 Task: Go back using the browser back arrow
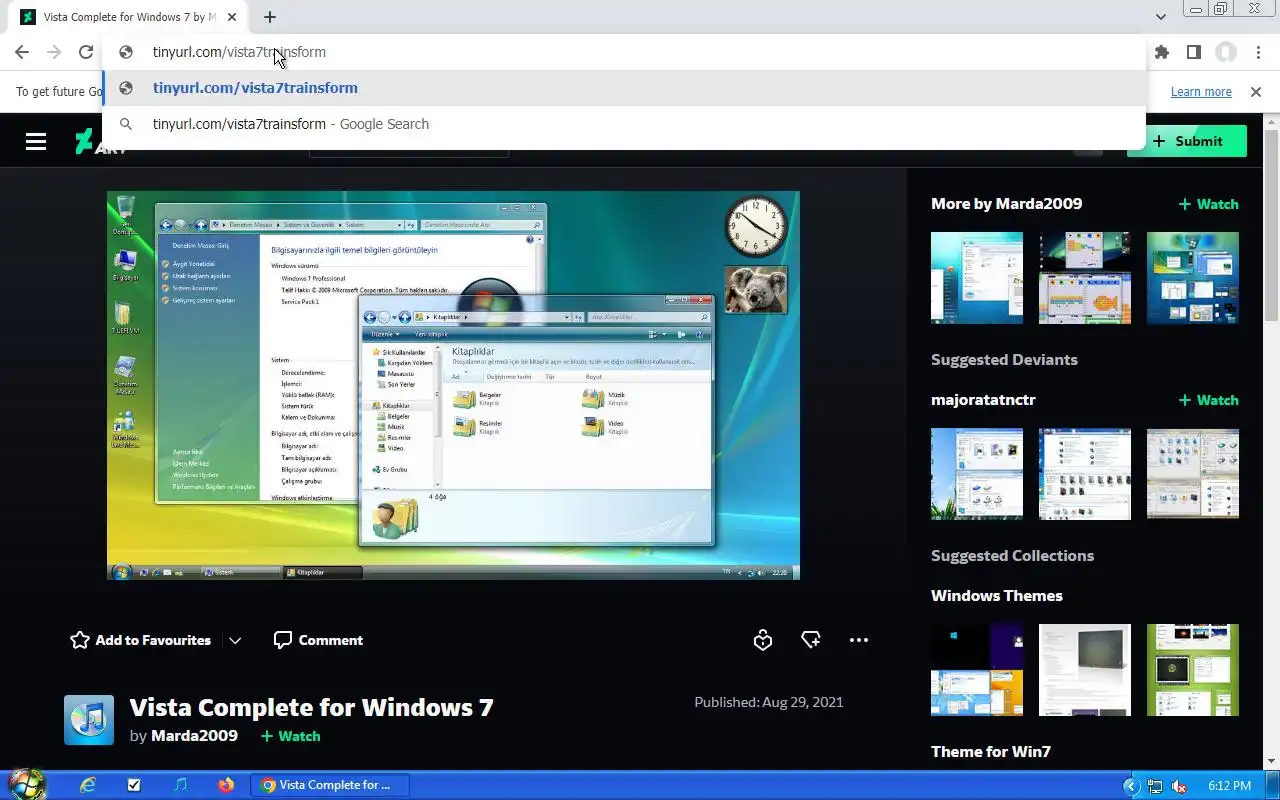tap(22, 52)
